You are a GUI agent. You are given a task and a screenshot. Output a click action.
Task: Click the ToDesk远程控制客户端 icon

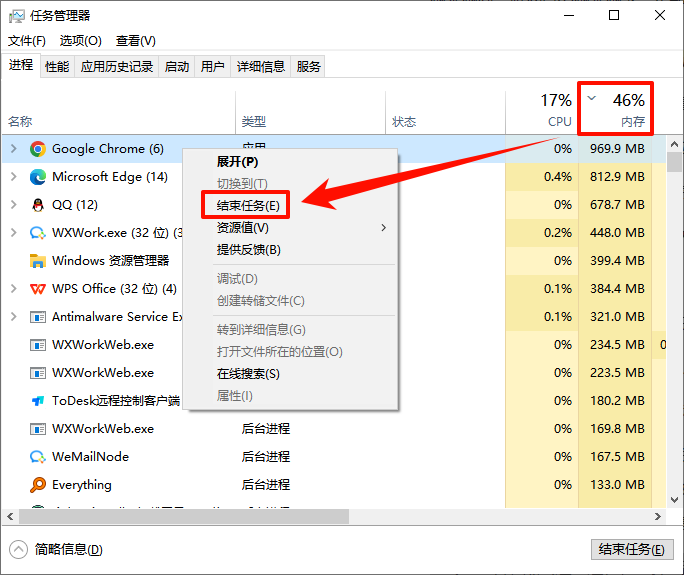[38, 400]
